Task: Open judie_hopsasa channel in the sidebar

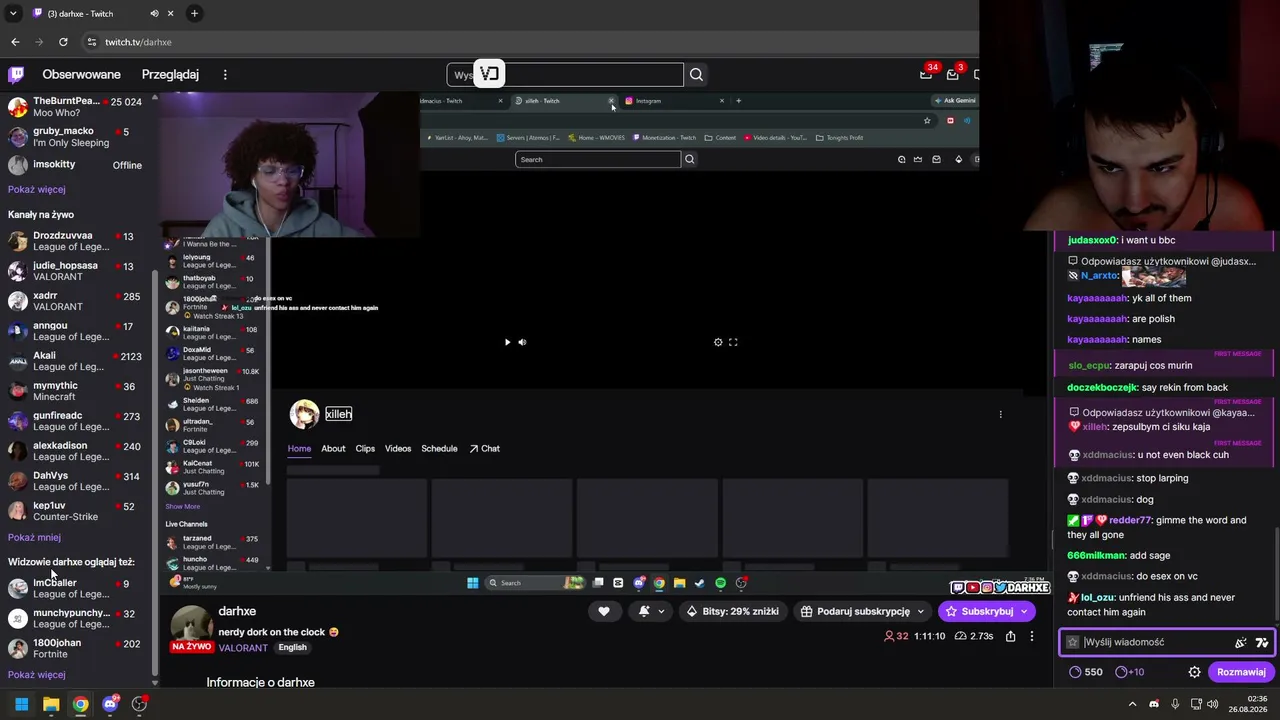Action: [x=76, y=271]
